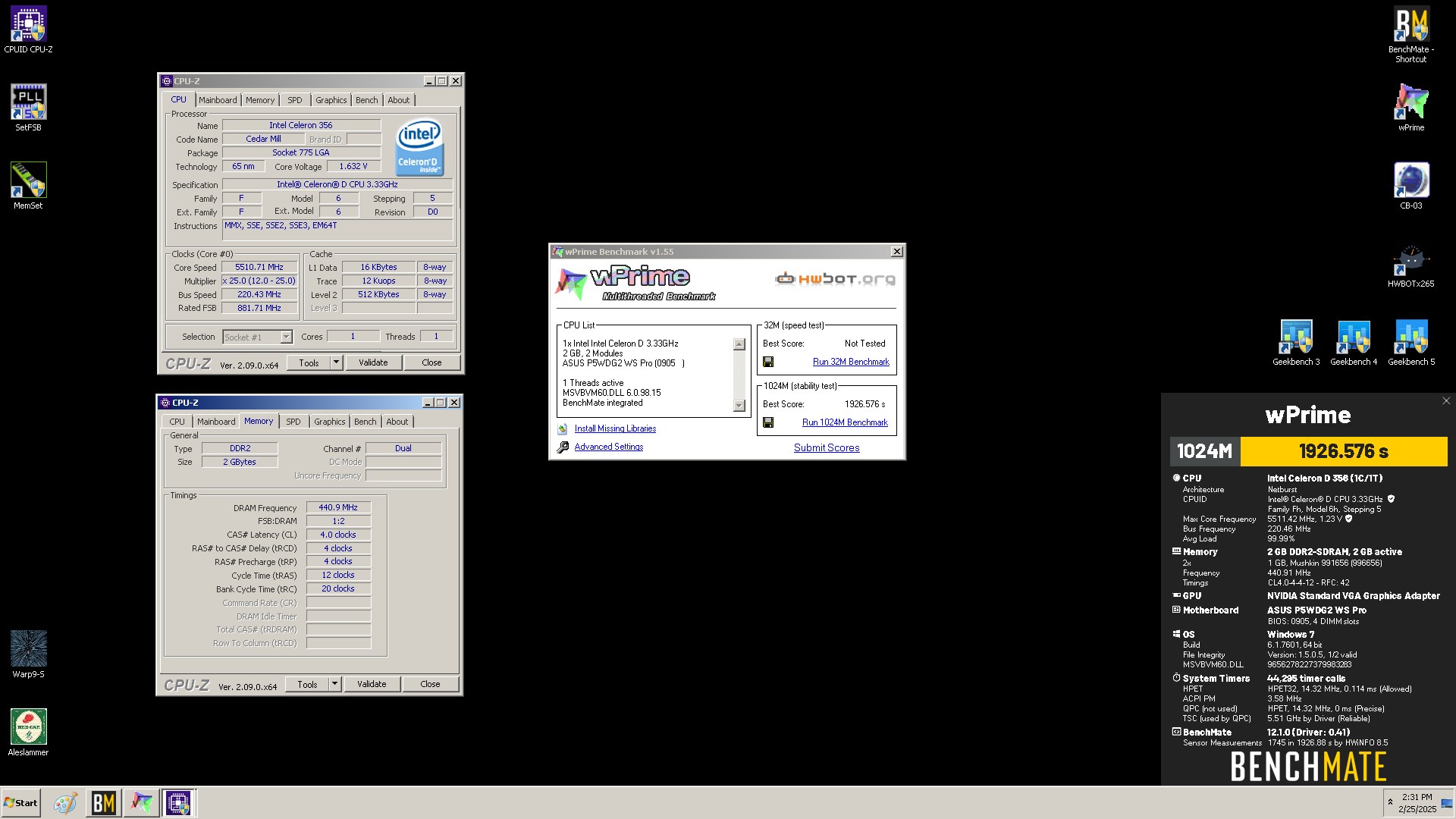Switch to Mainboard tab in lower CPU-Z window
This screenshot has width=1456, height=819.
[216, 422]
